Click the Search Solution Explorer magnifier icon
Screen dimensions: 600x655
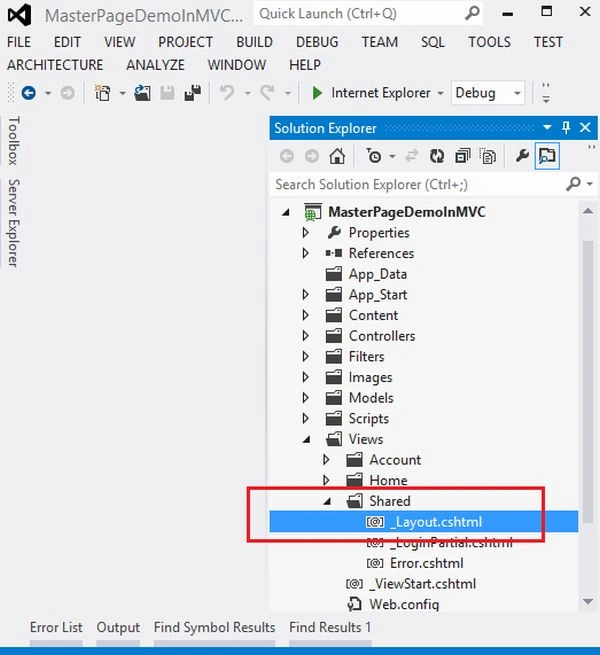pyautogui.click(x=573, y=183)
